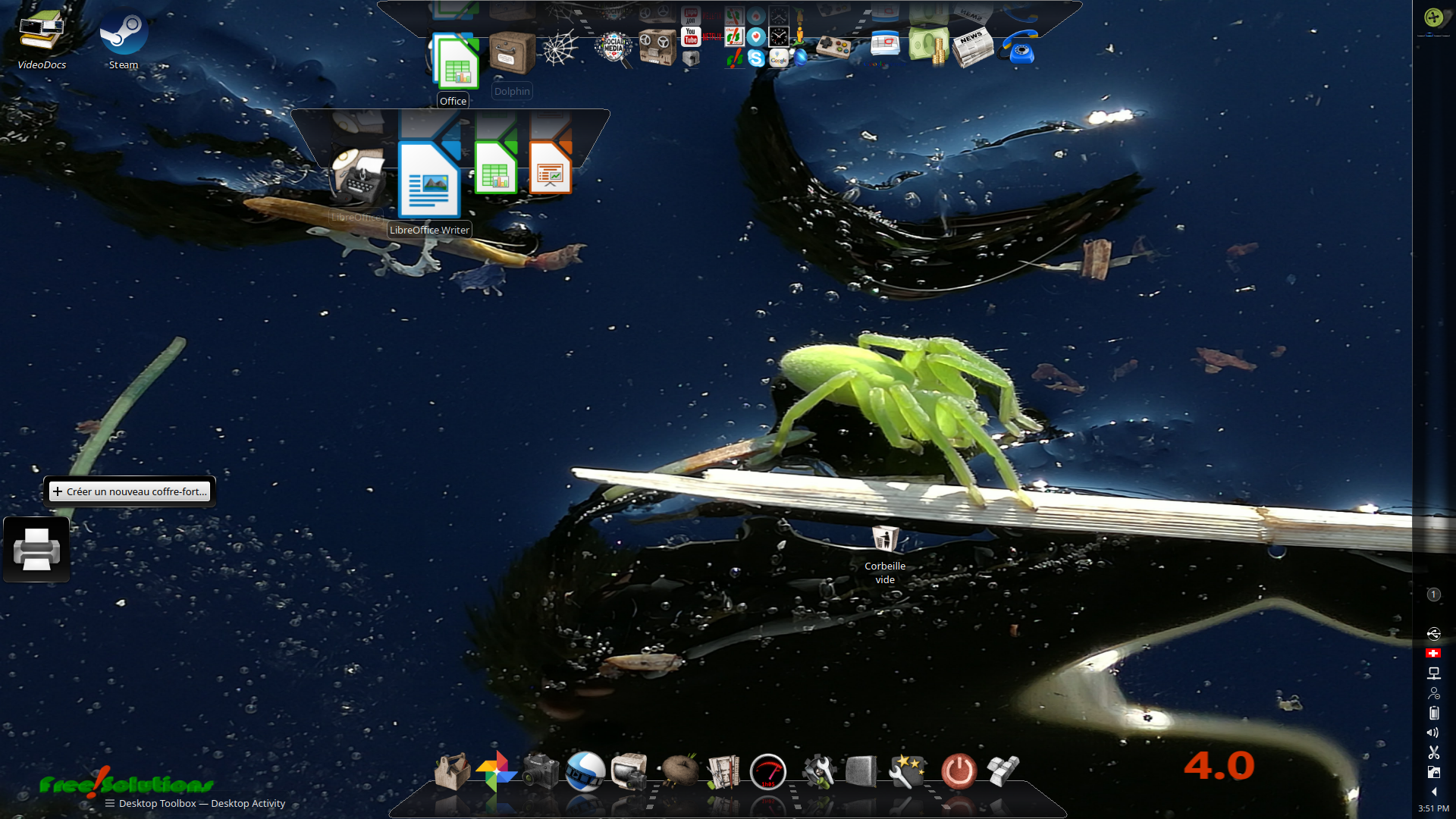Toggle network connection icon in tray
Viewport: 1456px width, 819px height.
click(1433, 673)
